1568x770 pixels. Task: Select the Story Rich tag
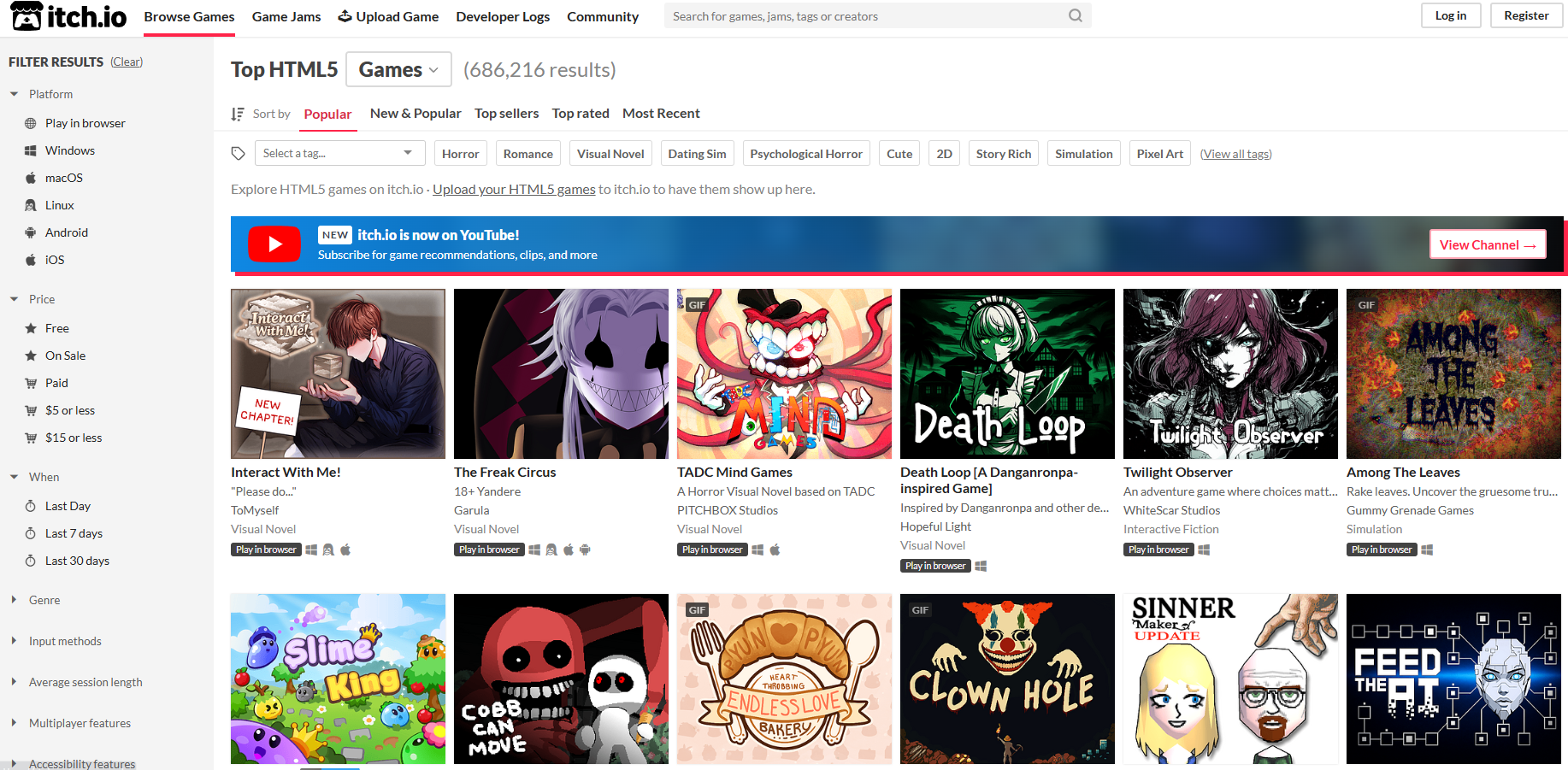coord(1004,154)
